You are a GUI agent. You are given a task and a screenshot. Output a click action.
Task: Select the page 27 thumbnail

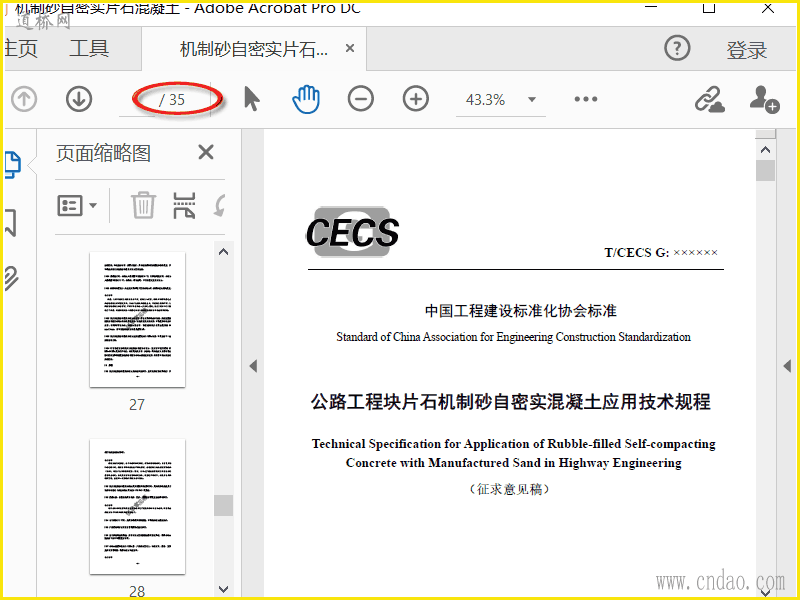(x=137, y=320)
